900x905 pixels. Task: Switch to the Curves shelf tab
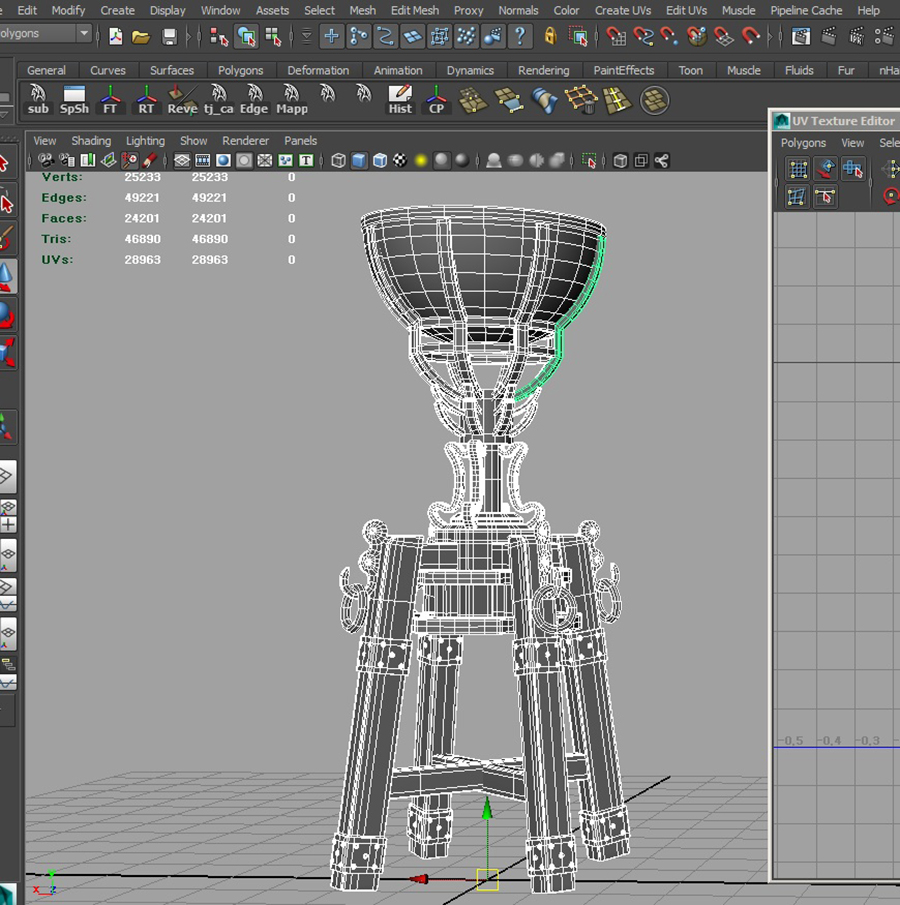pos(107,70)
